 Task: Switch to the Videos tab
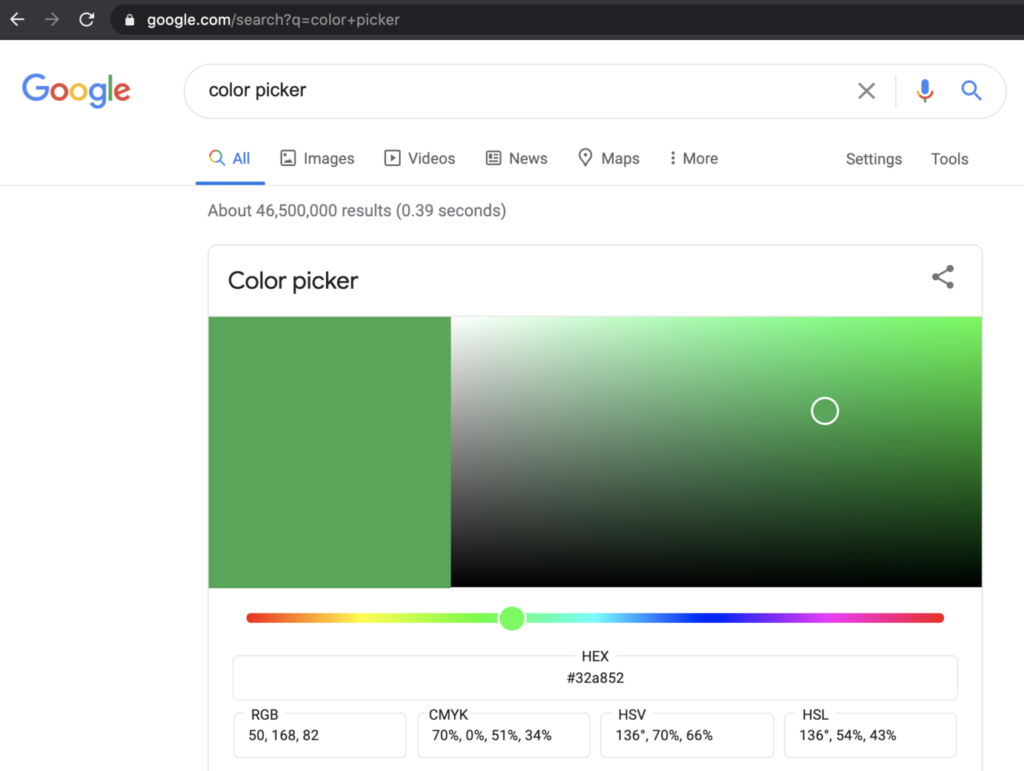coord(419,158)
